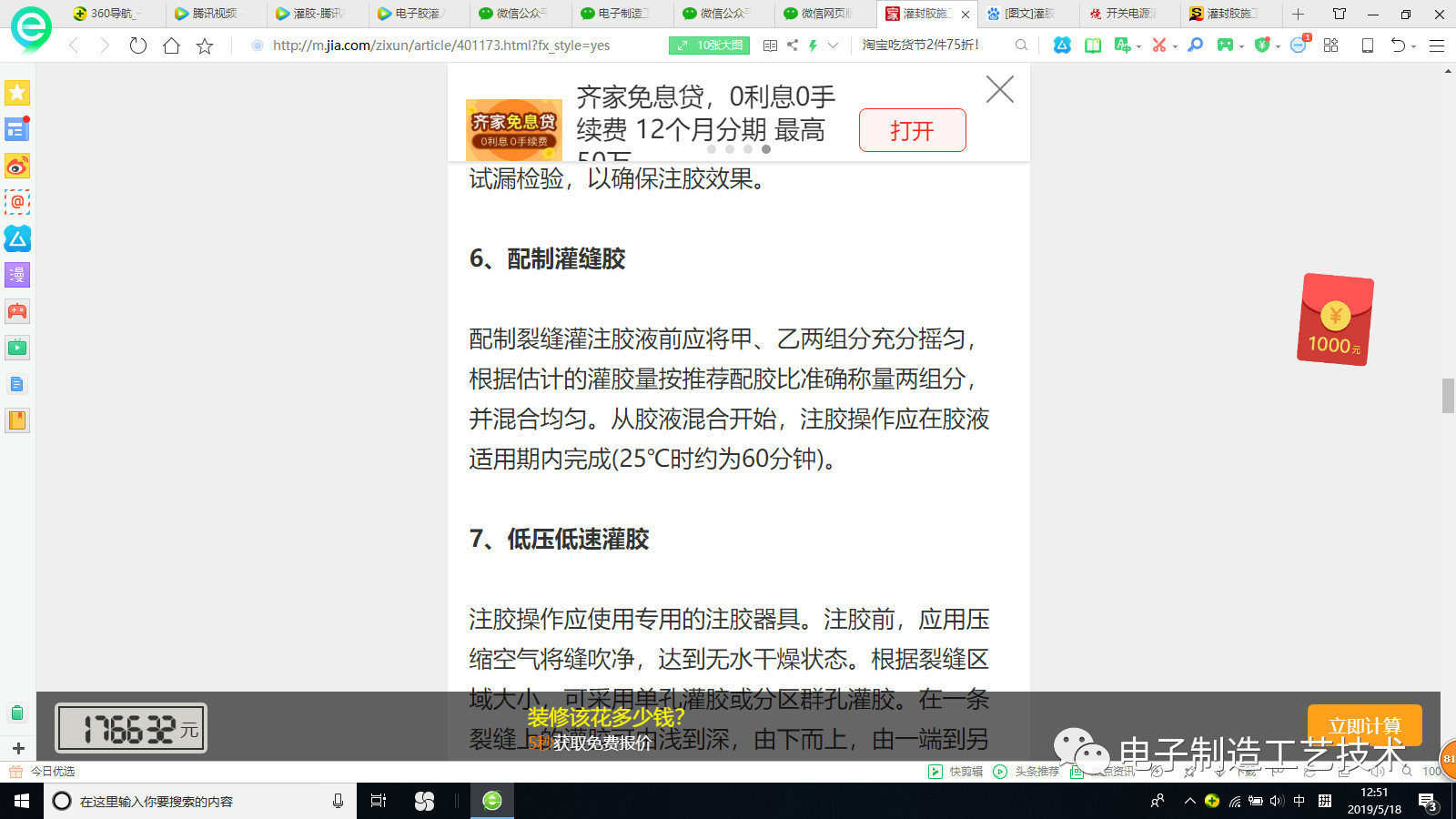Click the 齐家免息贷 ad thumbnail

point(514,129)
